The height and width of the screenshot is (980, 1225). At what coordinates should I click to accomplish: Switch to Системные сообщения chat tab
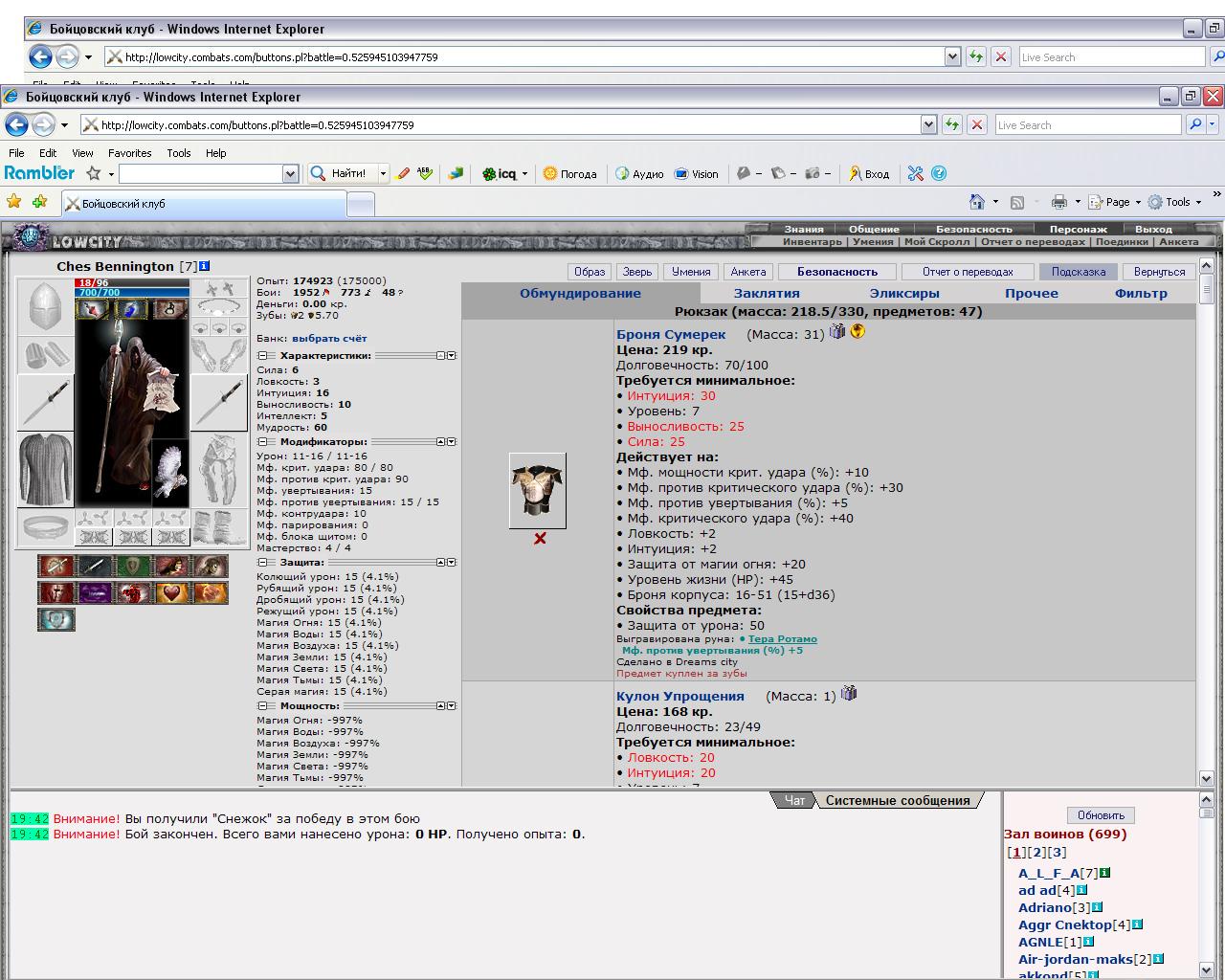tap(898, 801)
